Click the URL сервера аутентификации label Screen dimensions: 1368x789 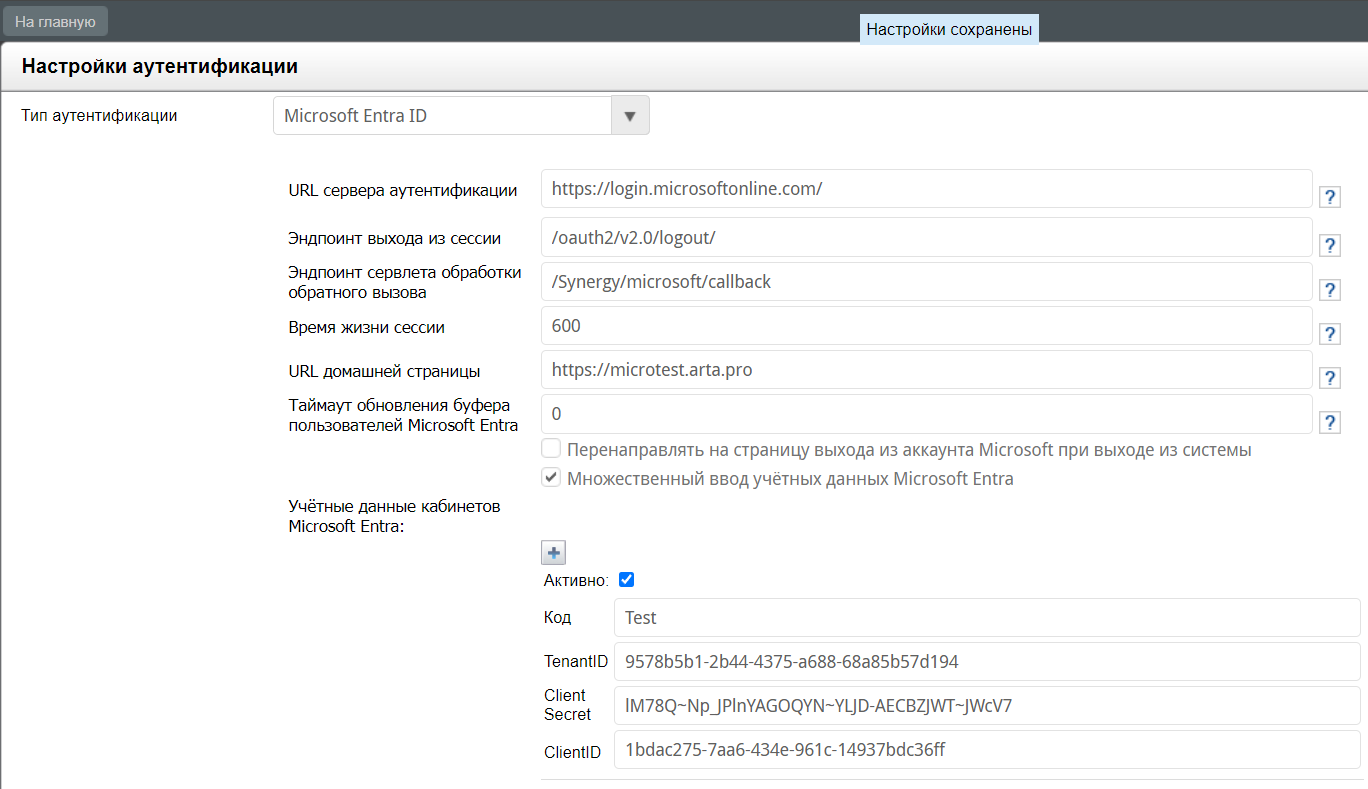tap(403, 190)
